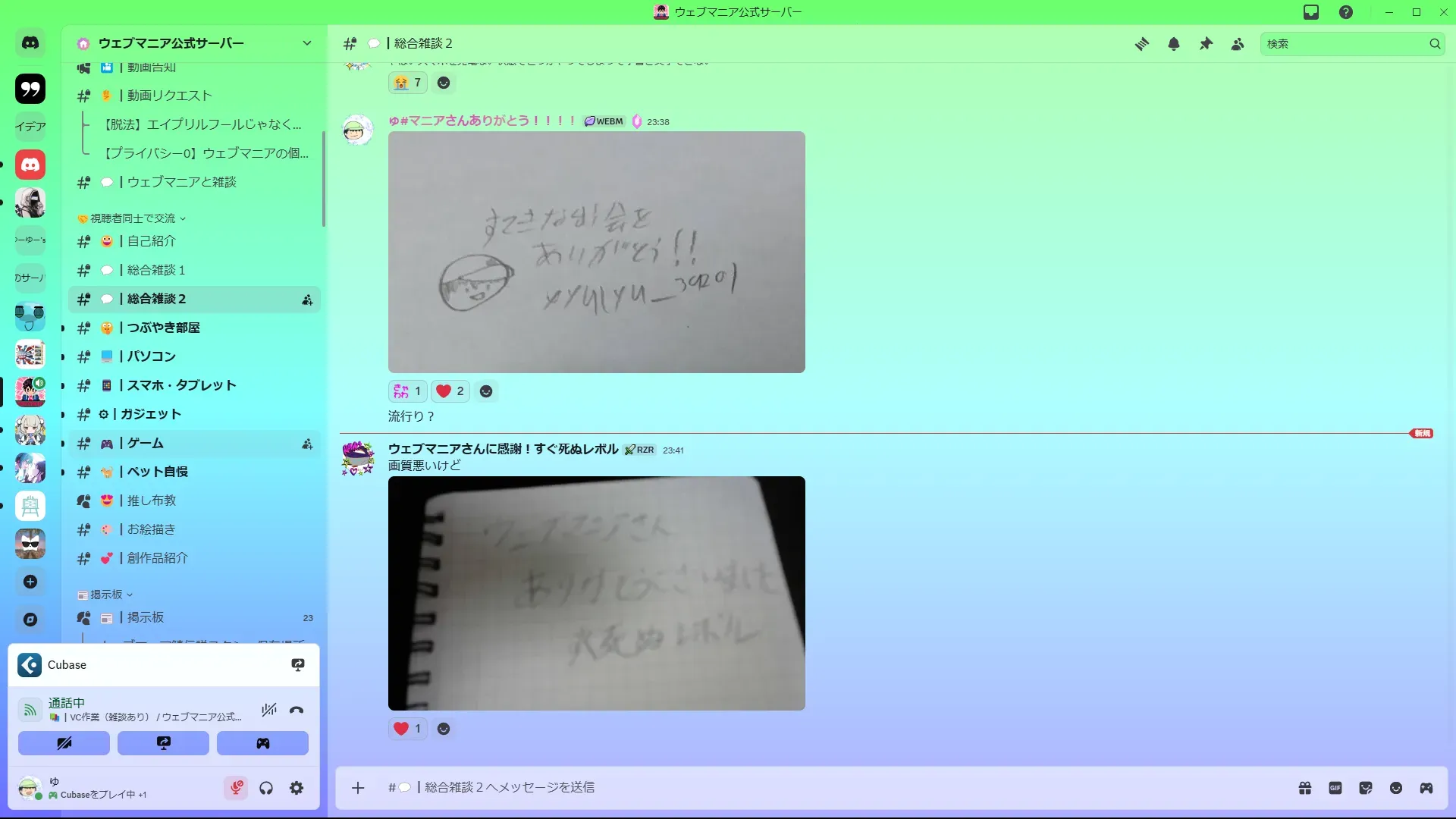1456x819 pixels.
Task: Open the inbox icon in title bar
Action: click(1311, 12)
